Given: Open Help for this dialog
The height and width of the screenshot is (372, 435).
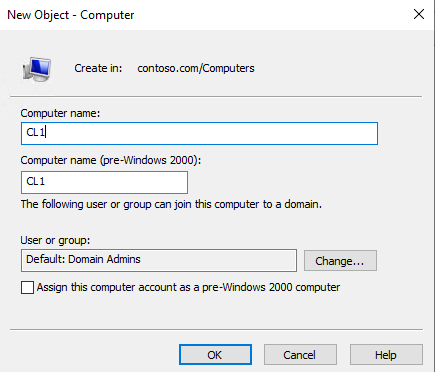Looking at the screenshot, I should pyautogui.click(x=386, y=355).
